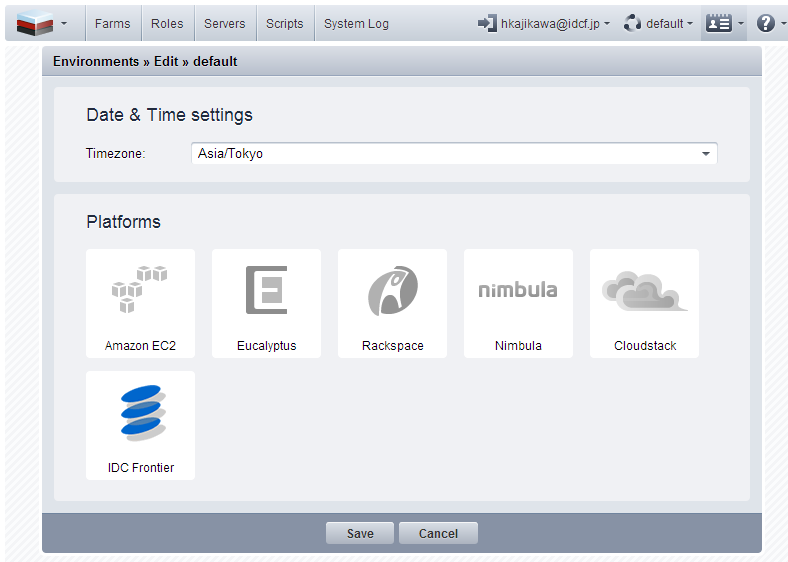Click the Scalr cube logo icon
Viewport: 788px width, 562px height.
35,24
